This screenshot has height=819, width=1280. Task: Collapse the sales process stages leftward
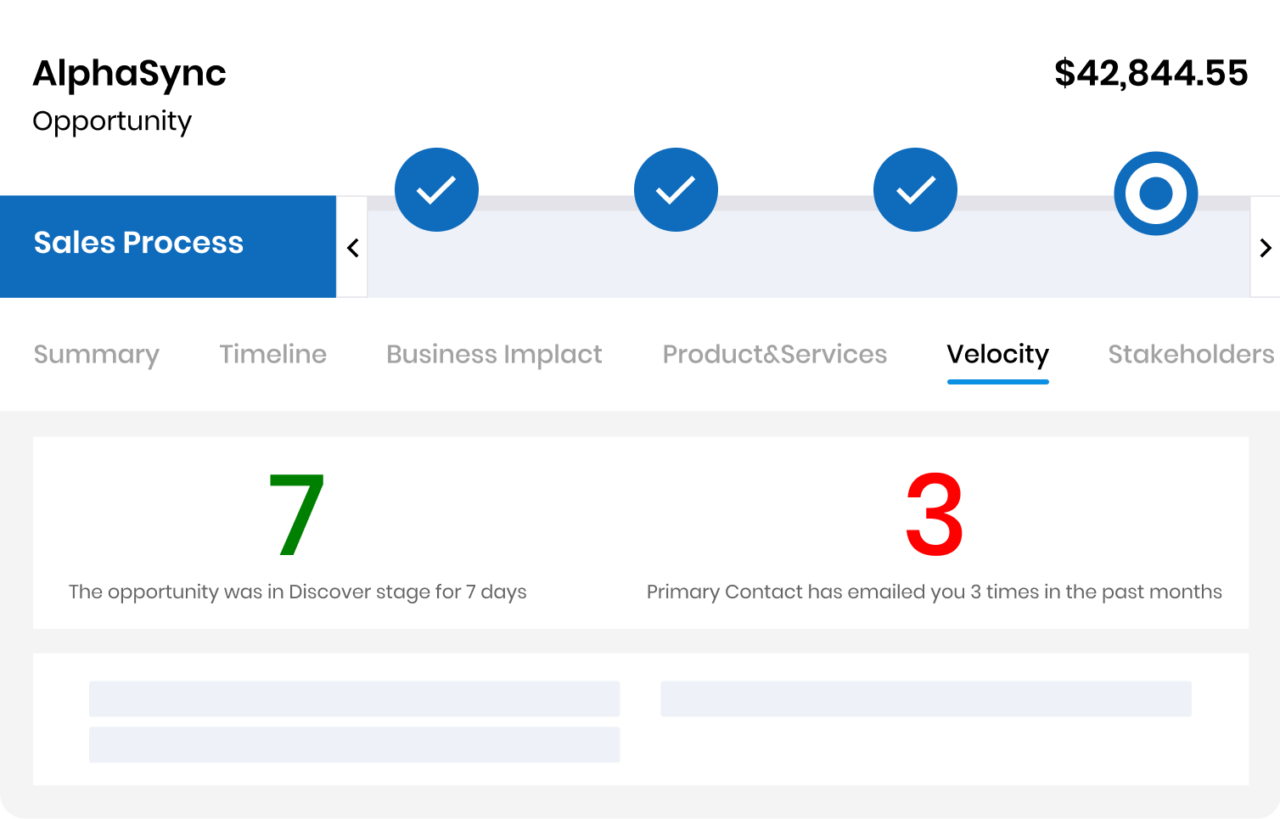point(352,247)
